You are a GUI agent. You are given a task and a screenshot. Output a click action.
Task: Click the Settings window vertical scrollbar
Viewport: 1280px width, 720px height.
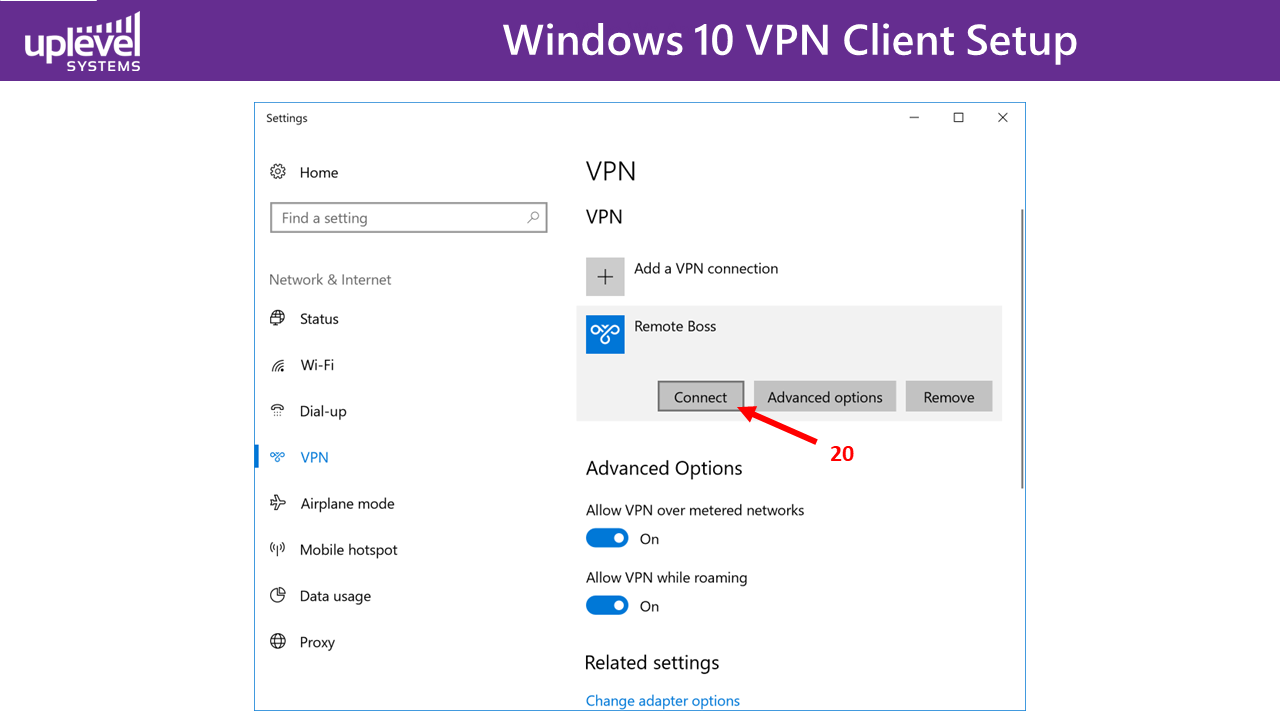click(1021, 348)
